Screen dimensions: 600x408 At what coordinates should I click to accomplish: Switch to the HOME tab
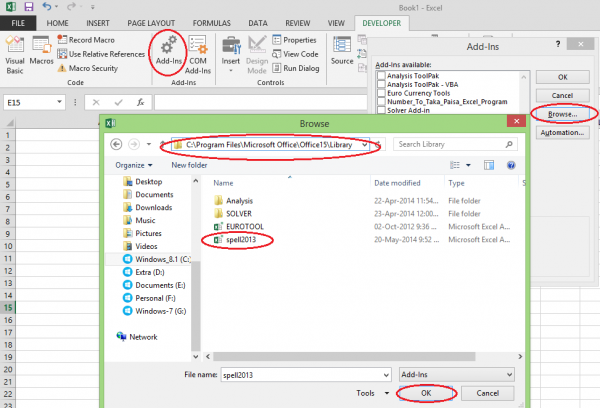[x=57, y=23]
